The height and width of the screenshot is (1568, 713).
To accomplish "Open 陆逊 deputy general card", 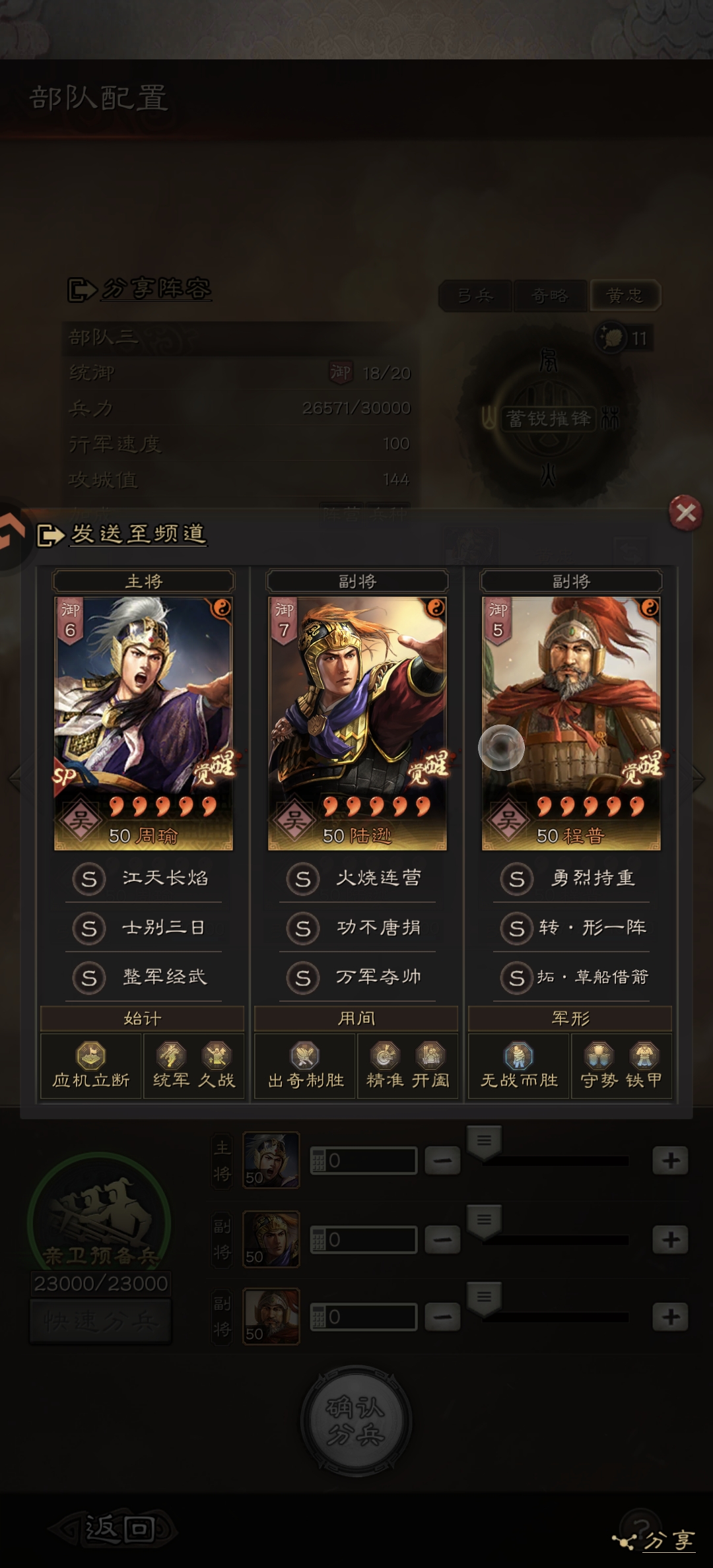I will [357, 723].
